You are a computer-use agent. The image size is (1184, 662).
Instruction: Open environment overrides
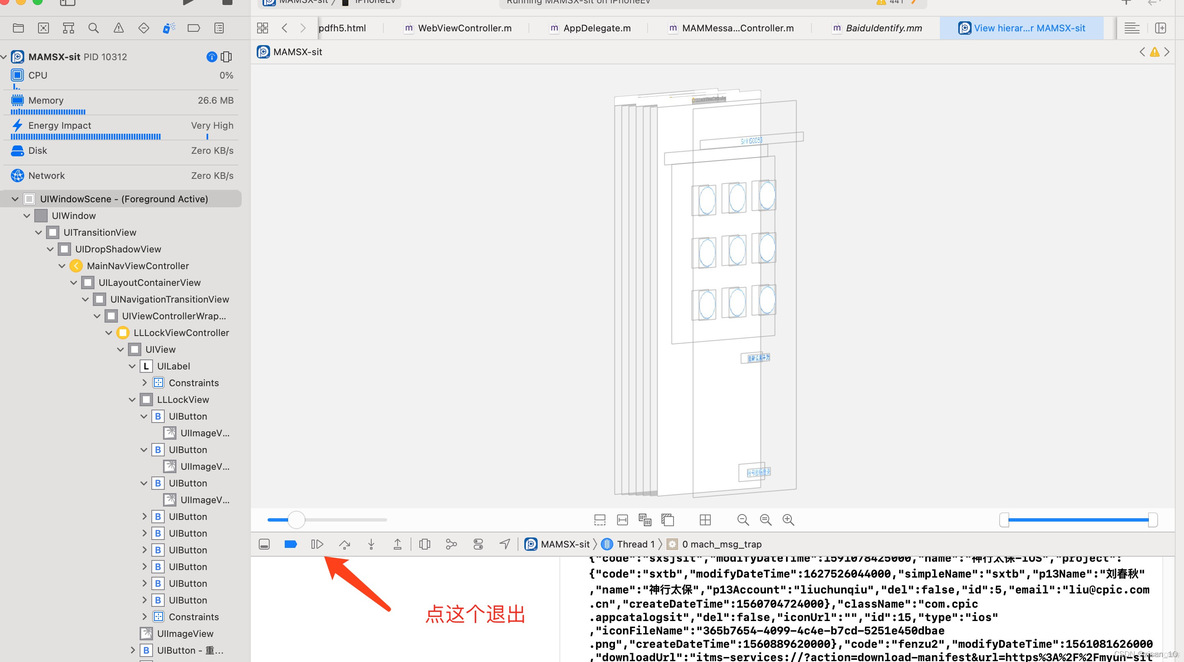(478, 544)
